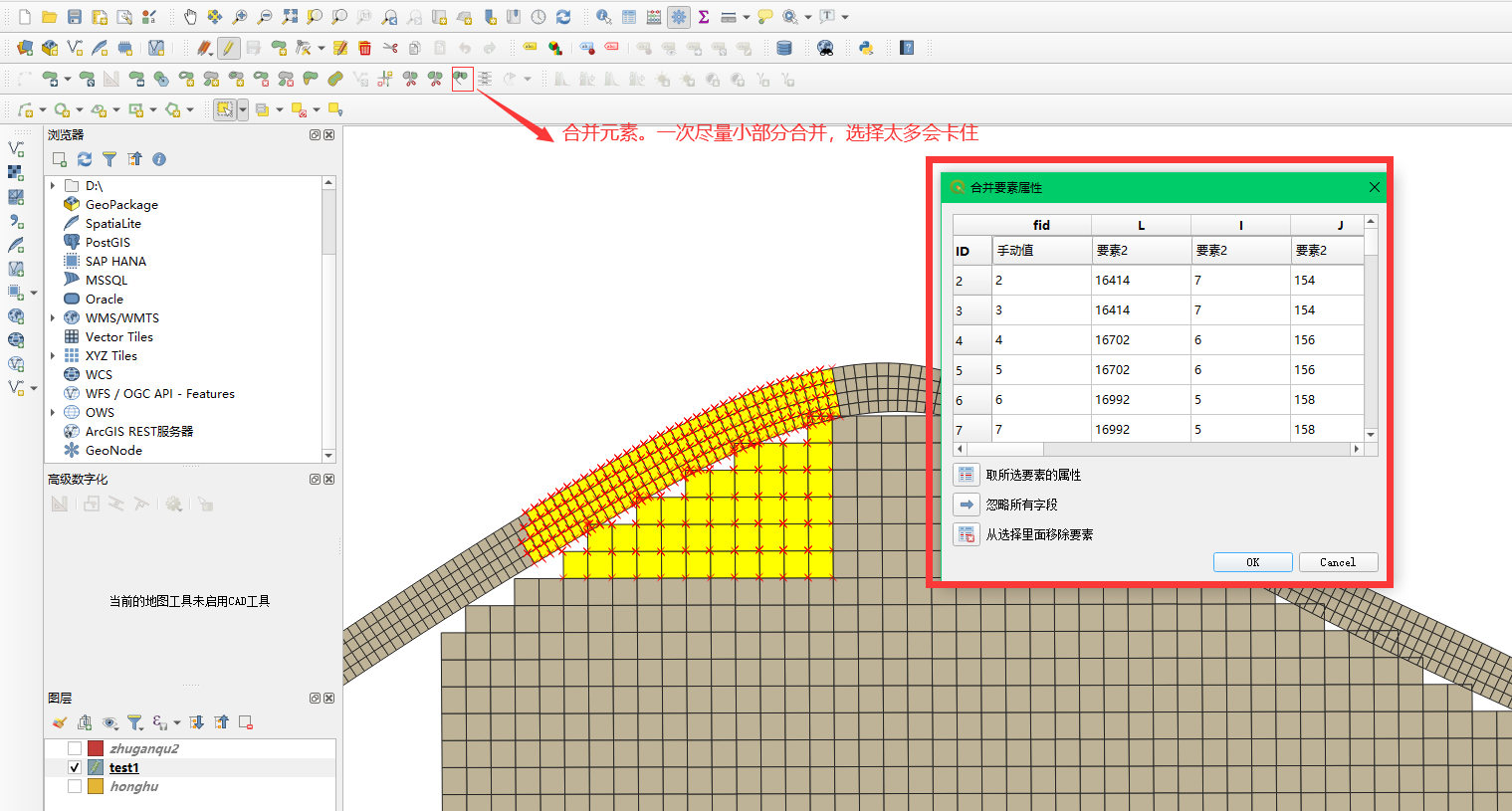Save the current project
This screenshot has height=811, width=1512.
(x=75, y=17)
